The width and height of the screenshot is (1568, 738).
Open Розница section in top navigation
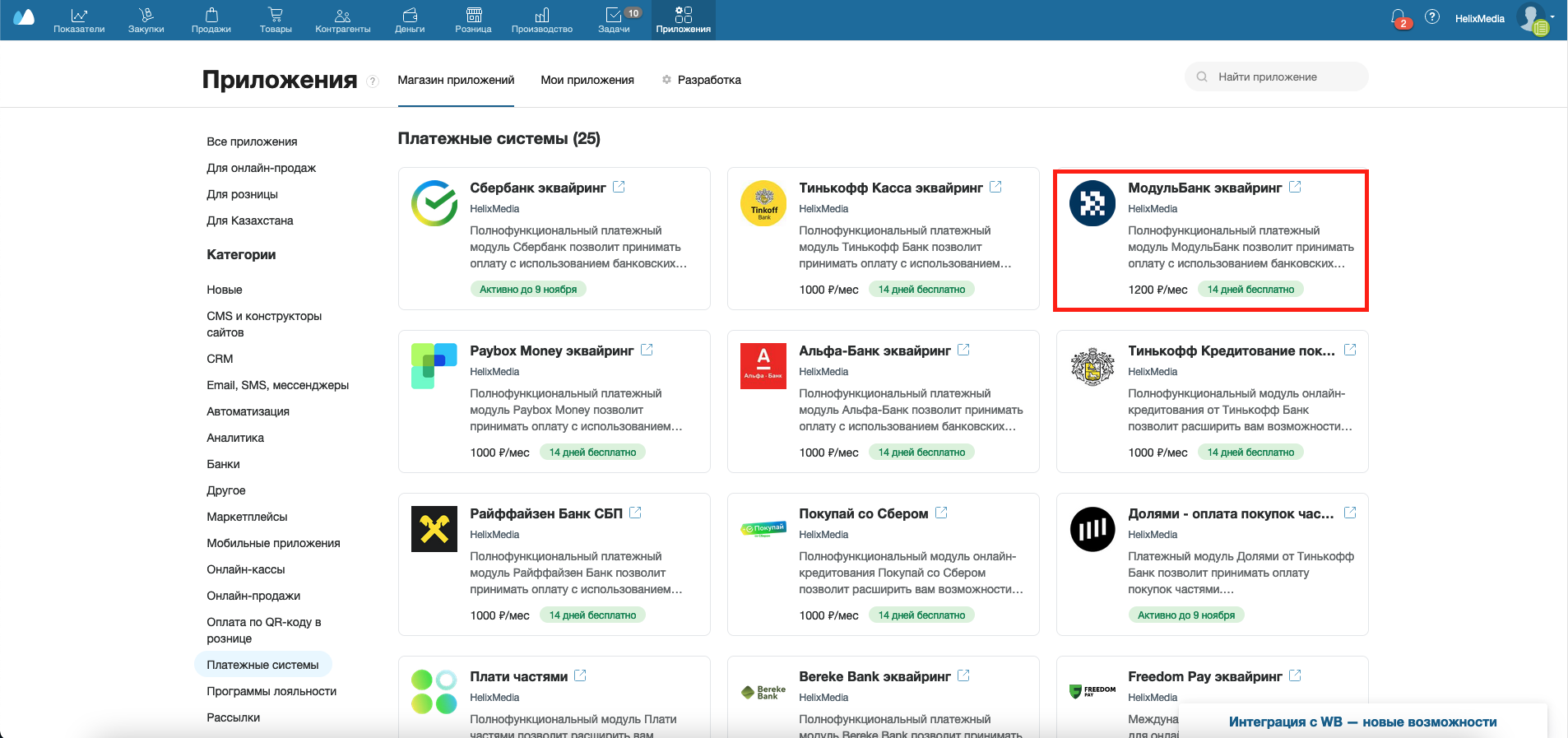[x=473, y=20]
